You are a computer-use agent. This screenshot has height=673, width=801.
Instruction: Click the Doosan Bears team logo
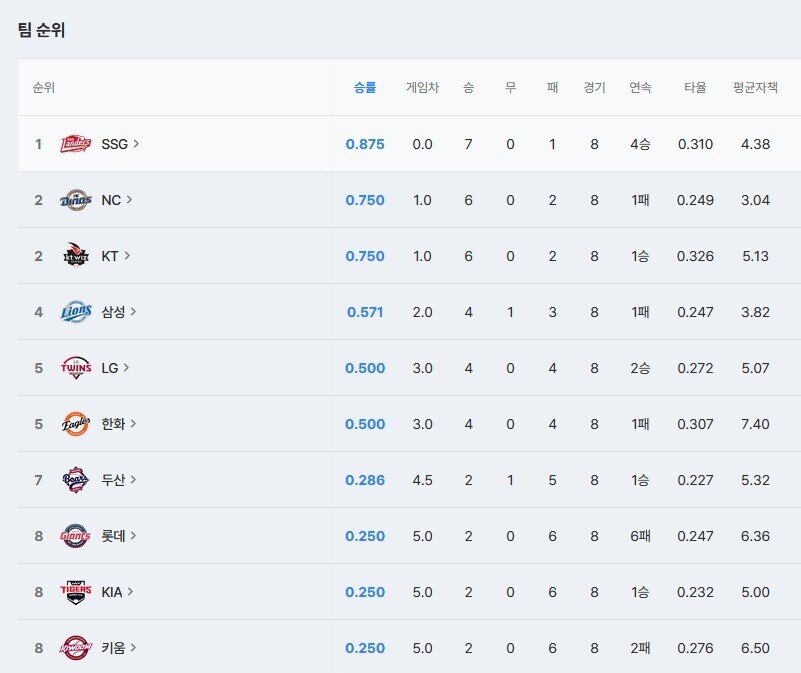(76, 480)
